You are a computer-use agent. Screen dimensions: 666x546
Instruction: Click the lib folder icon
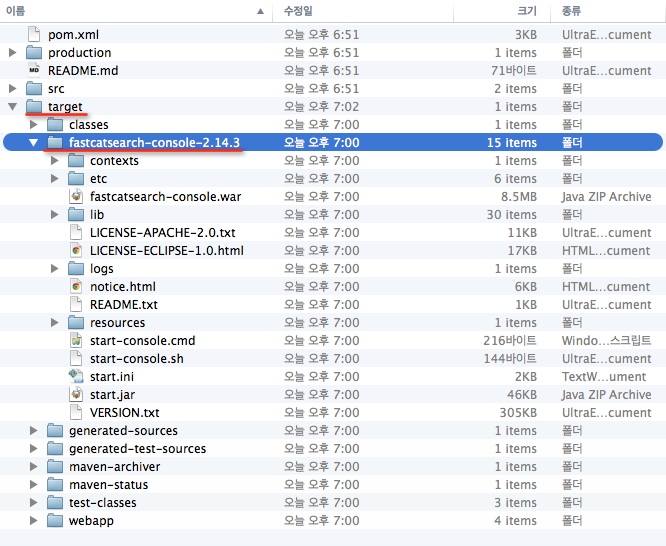(x=76, y=214)
